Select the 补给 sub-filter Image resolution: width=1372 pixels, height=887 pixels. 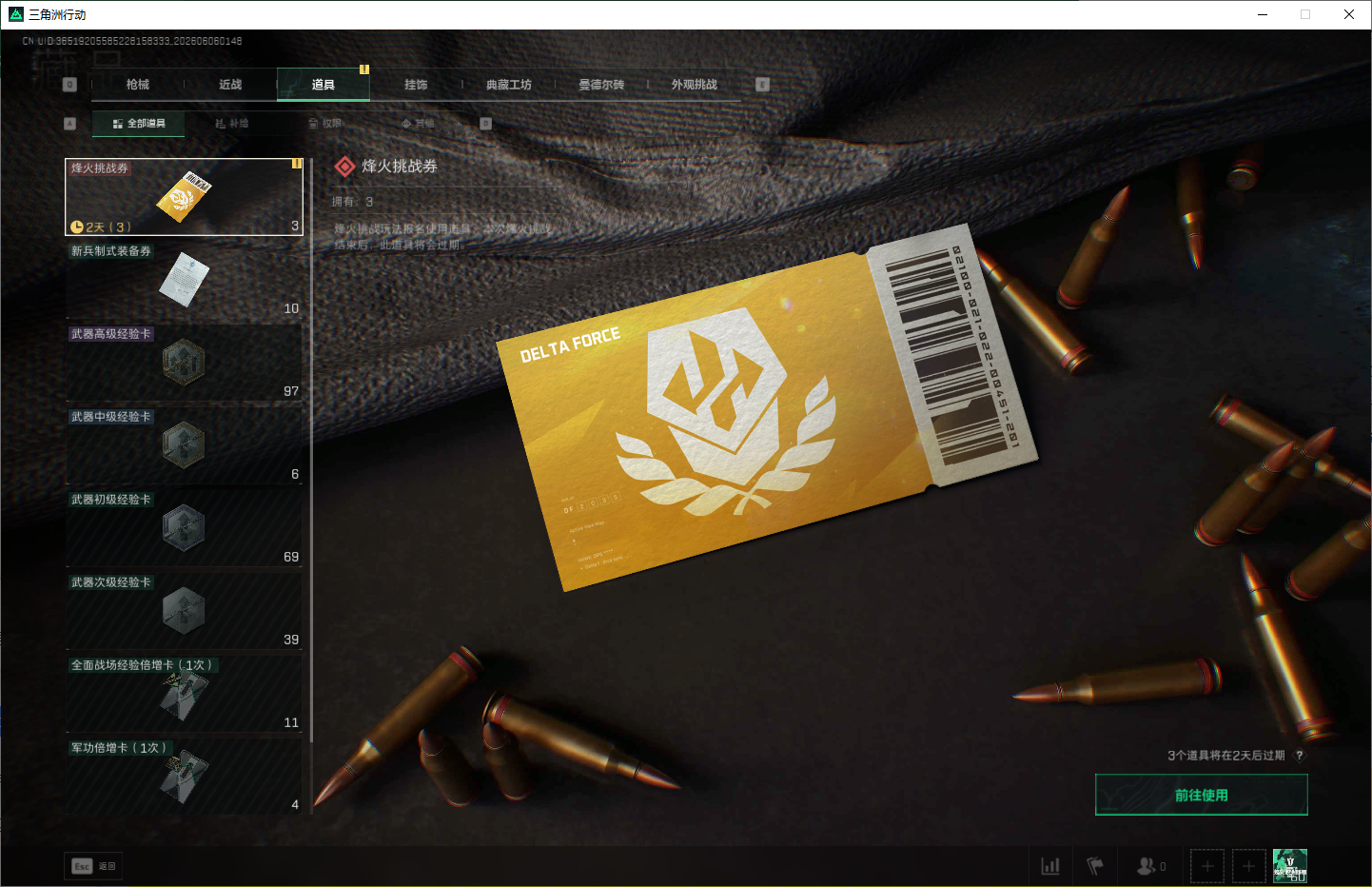point(232,124)
